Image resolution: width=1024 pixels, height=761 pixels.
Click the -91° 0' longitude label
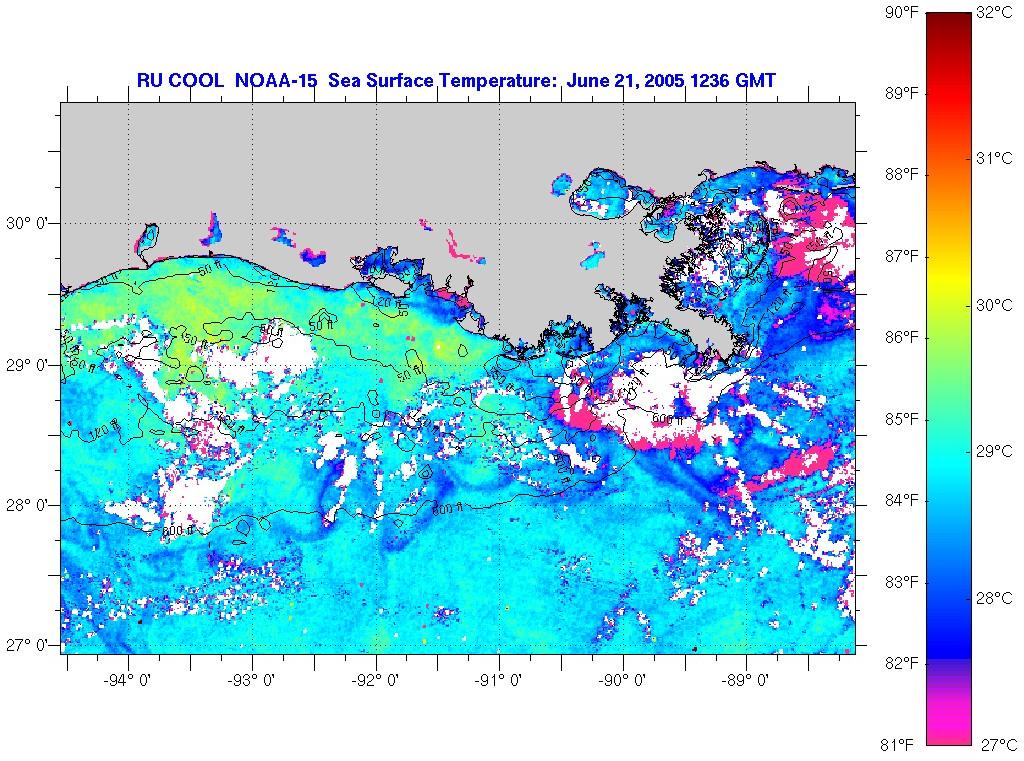(x=500, y=681)
